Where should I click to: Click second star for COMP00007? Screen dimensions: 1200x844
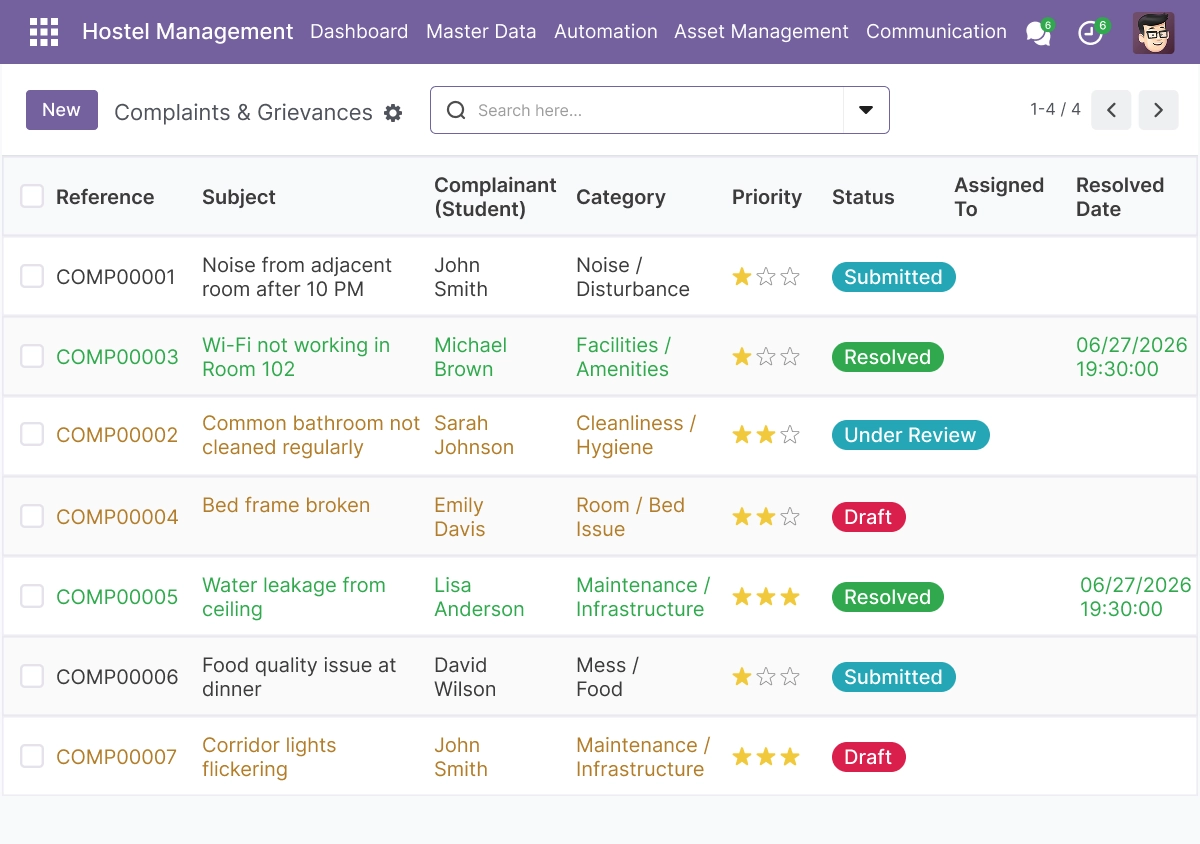766,757
